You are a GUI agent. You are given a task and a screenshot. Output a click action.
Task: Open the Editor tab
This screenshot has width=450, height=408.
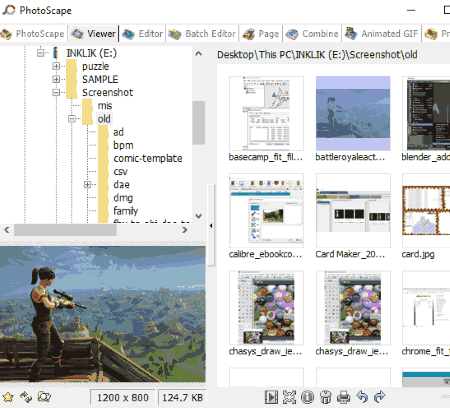[142, 34]
